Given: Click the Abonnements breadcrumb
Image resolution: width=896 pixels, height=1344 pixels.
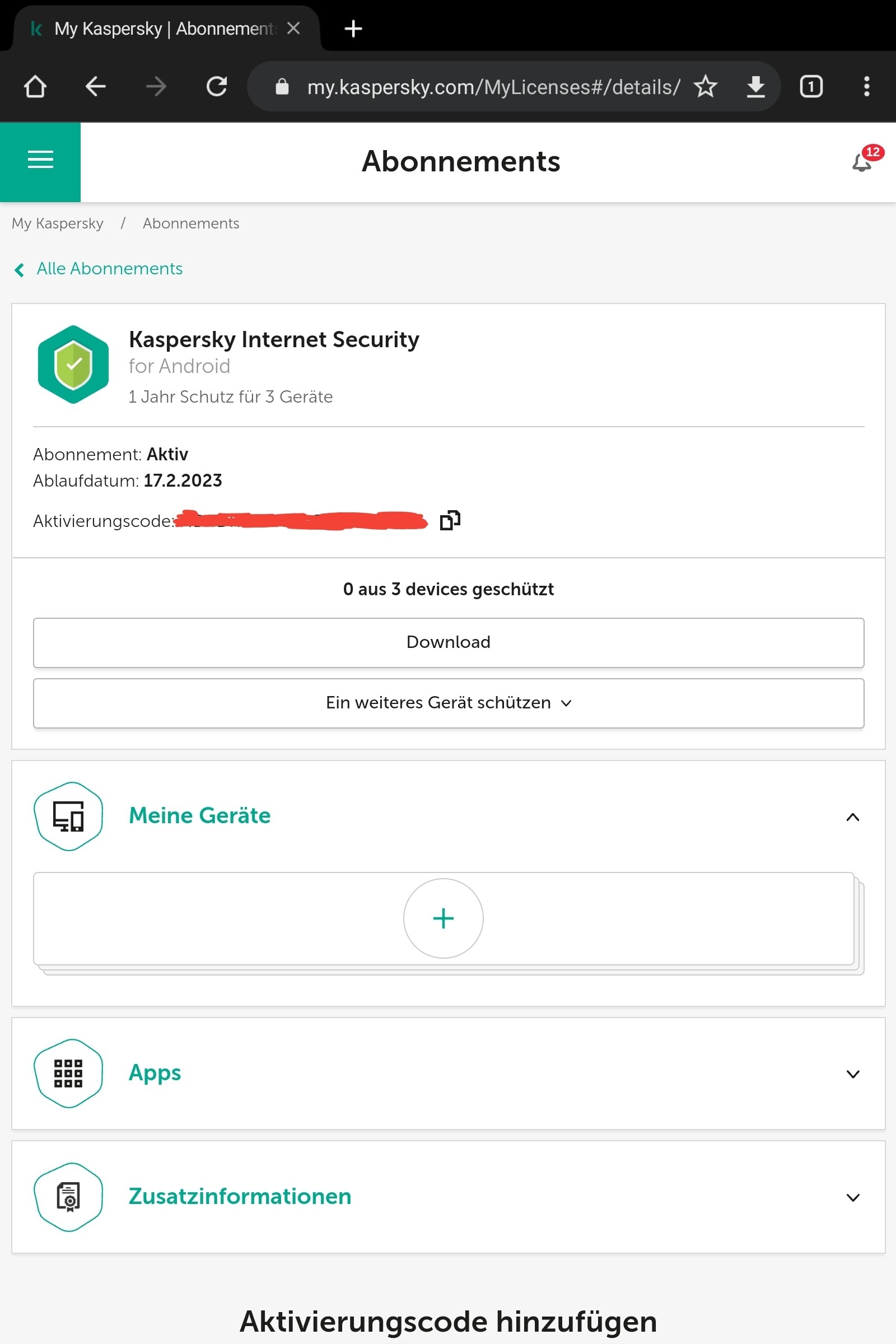Looking at the screenshot, I should coord(191,223).
